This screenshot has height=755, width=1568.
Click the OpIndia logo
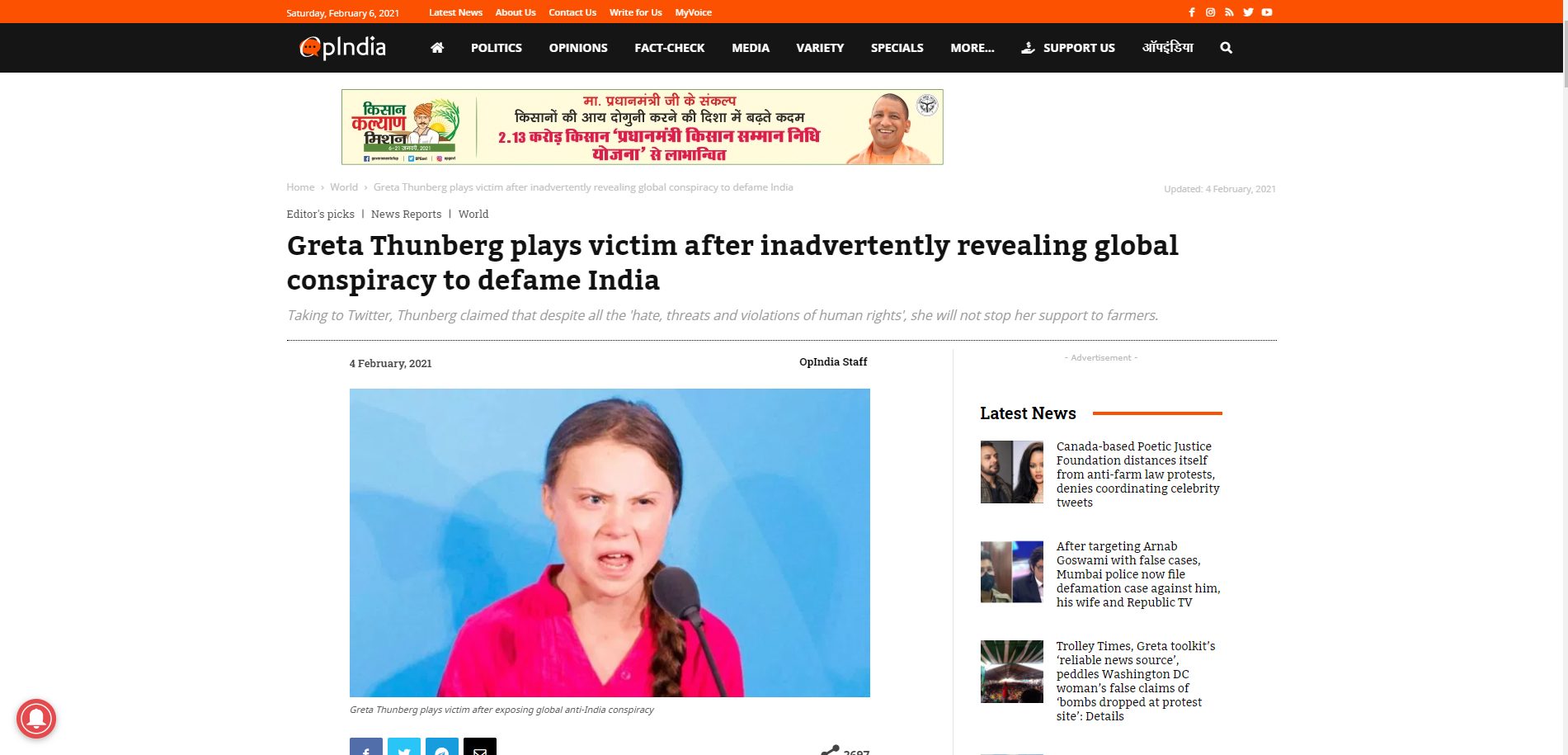point(342,48)
